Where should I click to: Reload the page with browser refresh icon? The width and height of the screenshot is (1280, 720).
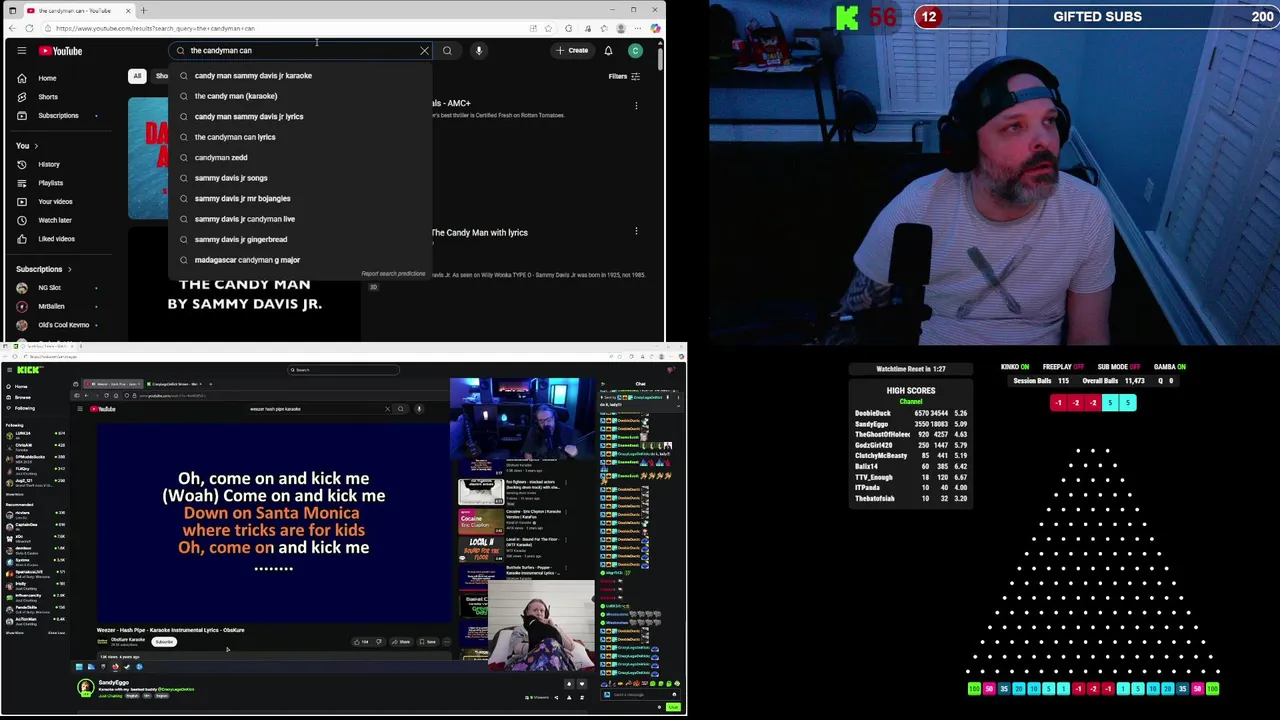click(x=29, y=28)
